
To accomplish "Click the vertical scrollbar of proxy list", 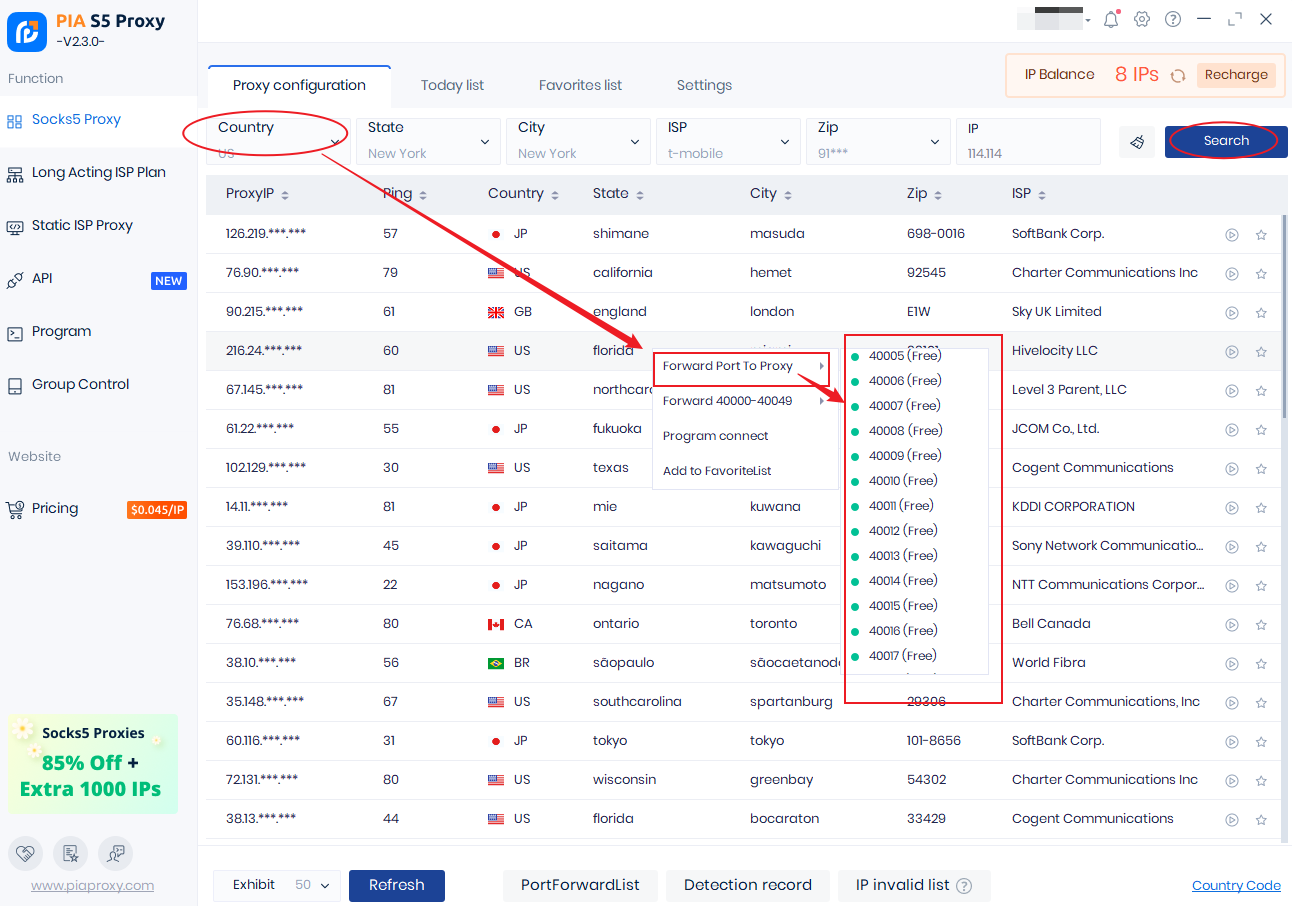I will click(x=1285, y=300).
